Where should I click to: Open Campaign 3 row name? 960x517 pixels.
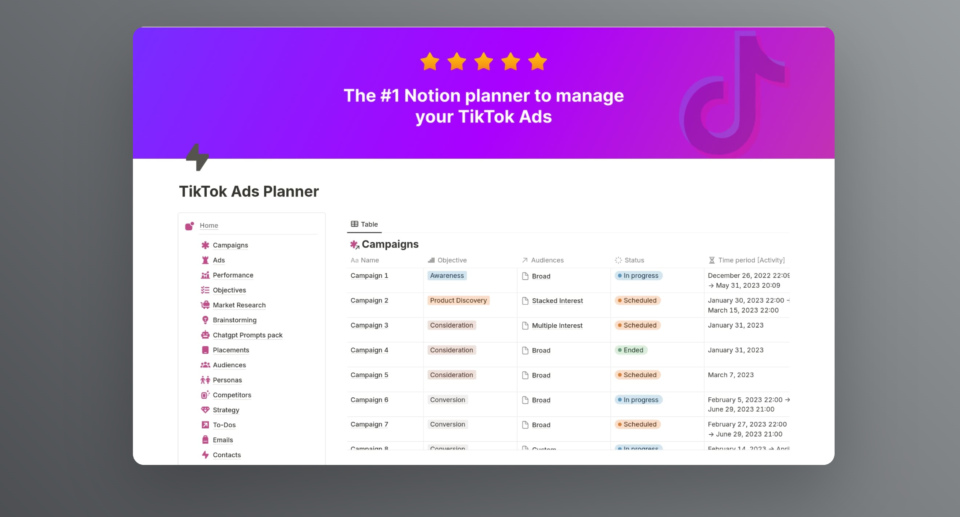click(369, 325)
